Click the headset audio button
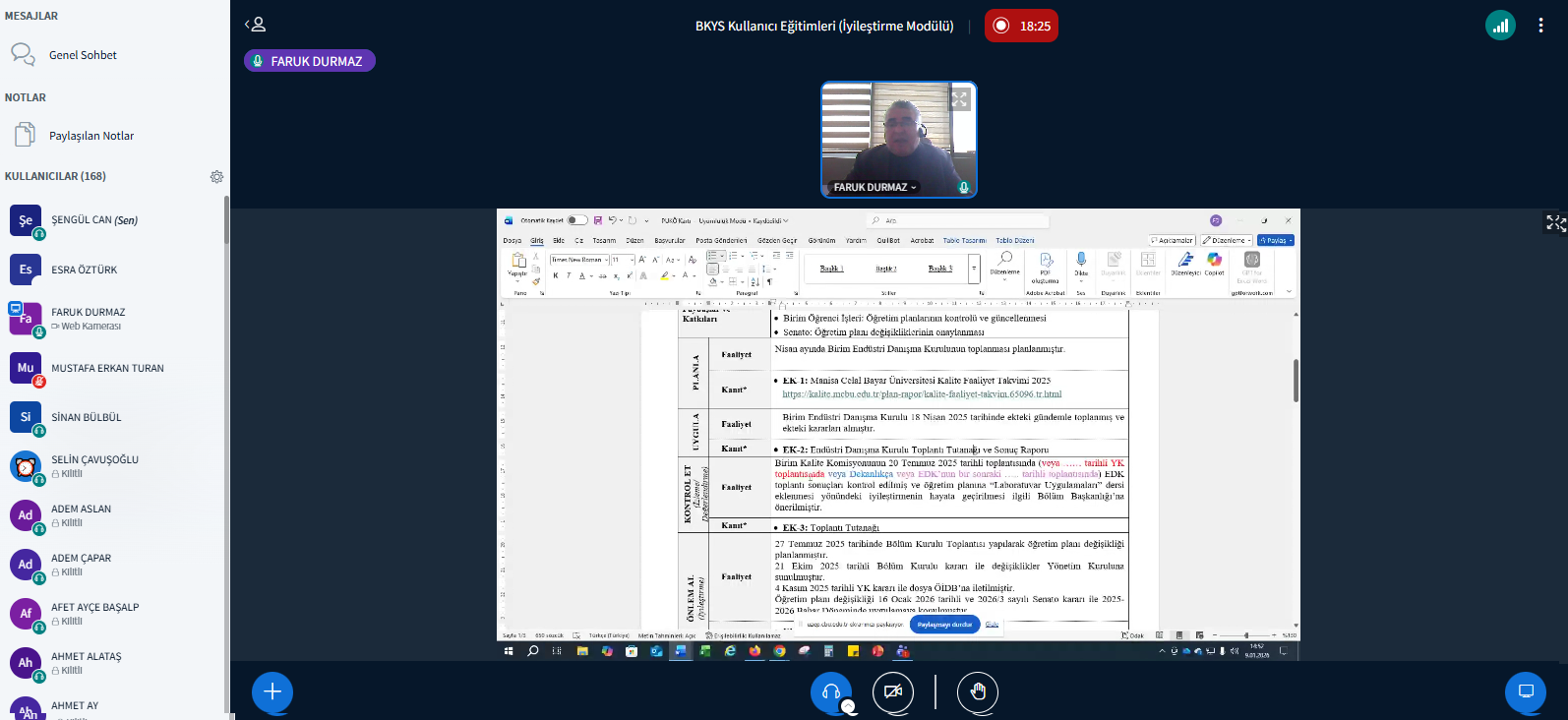Image resolution: width=1568 pixels, height=720 pixels. click(830, 691)
